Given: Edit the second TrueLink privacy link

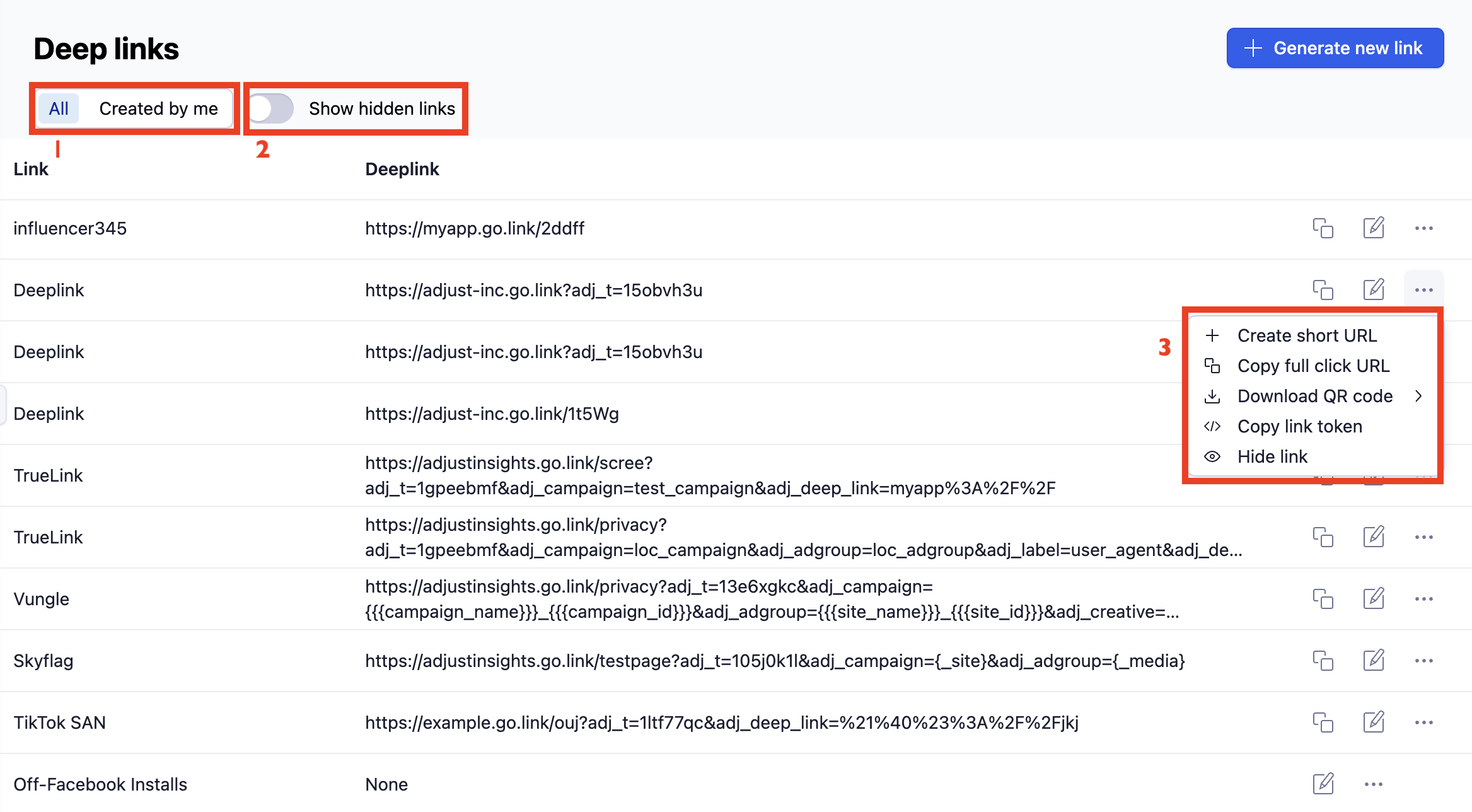Looking at the screenshot, I should 1373,537.
